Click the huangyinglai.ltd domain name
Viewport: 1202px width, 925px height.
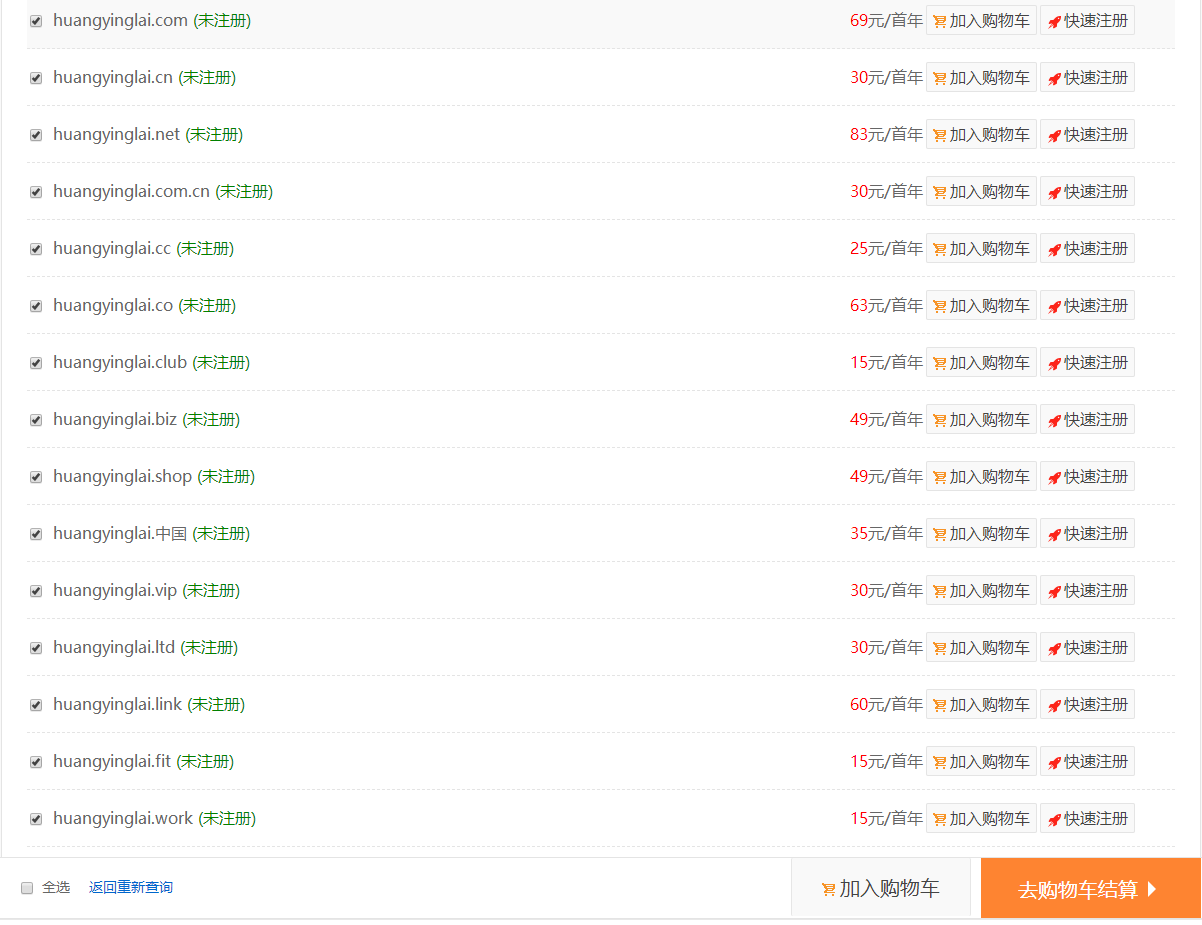tap(114, 648)
